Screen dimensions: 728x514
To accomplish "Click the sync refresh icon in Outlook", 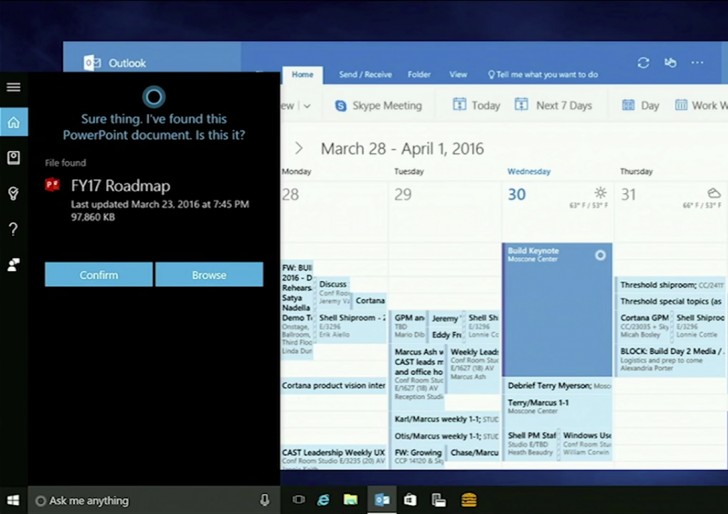I will coord(643,63).
